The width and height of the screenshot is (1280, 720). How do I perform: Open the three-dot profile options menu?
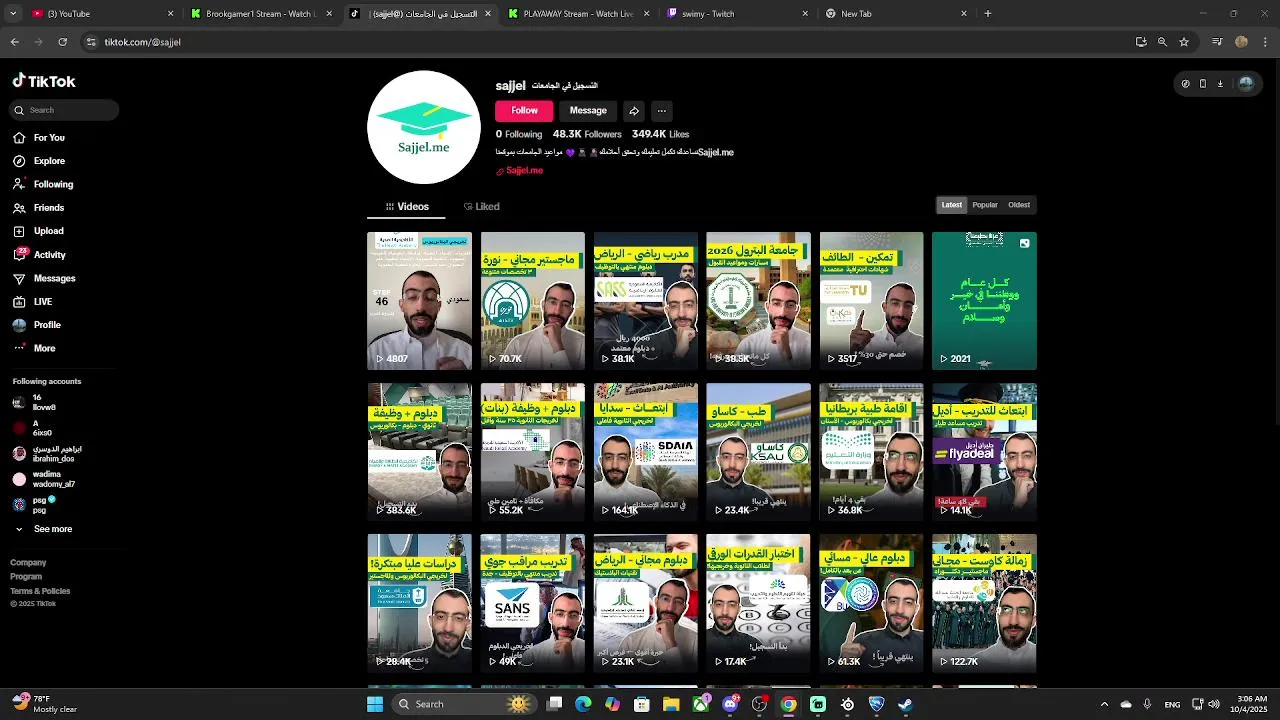coord(661,111)
